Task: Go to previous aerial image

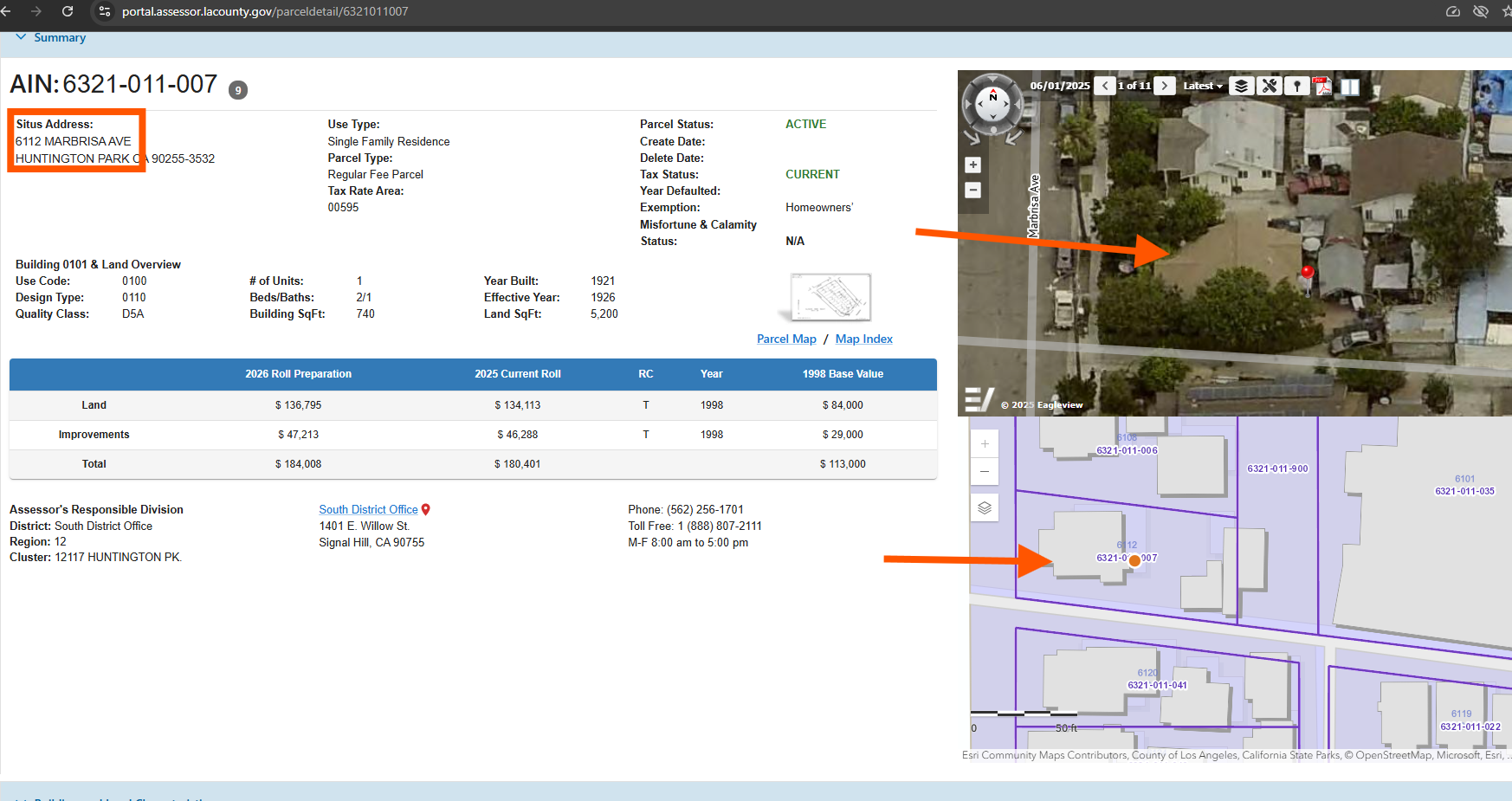Action: [1105, 86]
